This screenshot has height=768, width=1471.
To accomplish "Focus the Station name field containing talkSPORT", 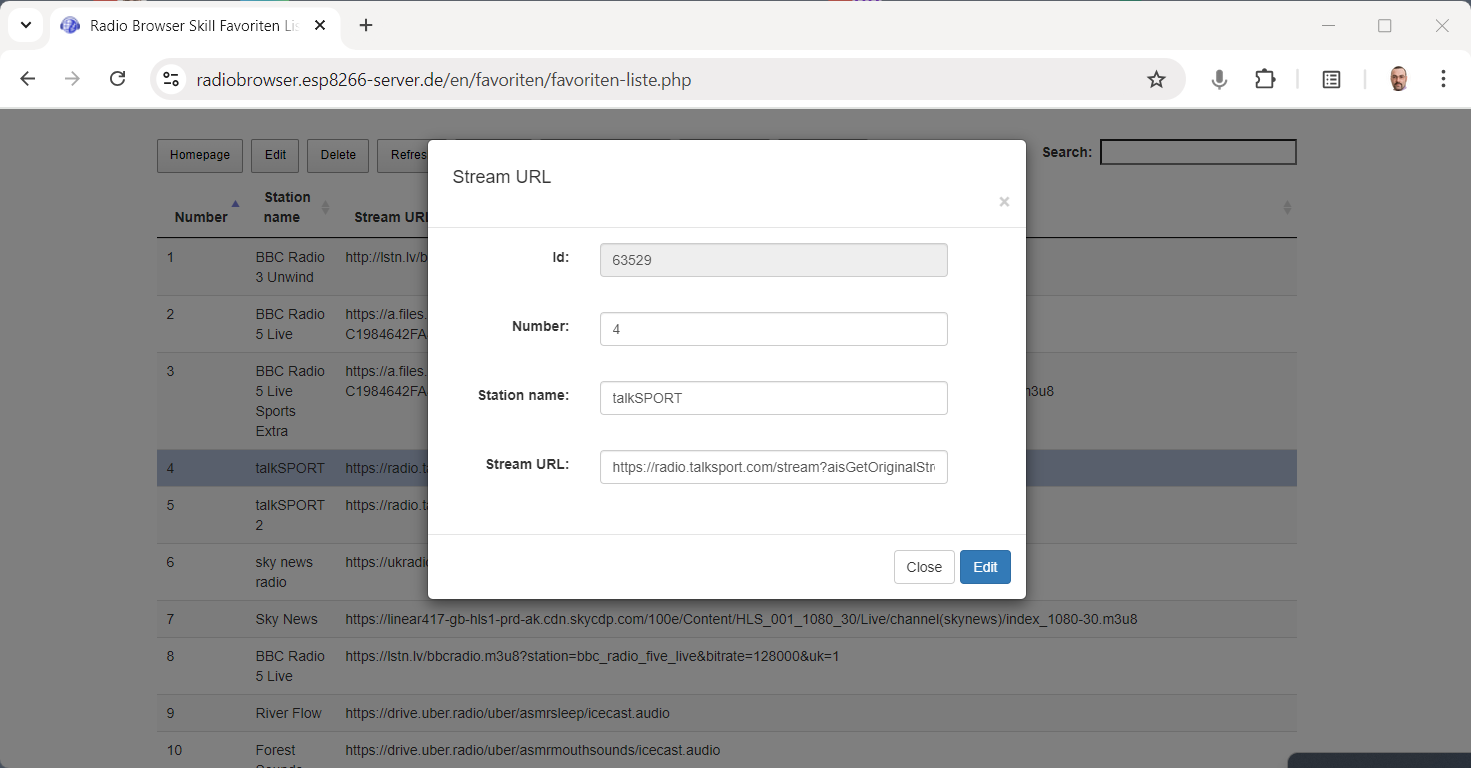I will (x=773, y=398).
